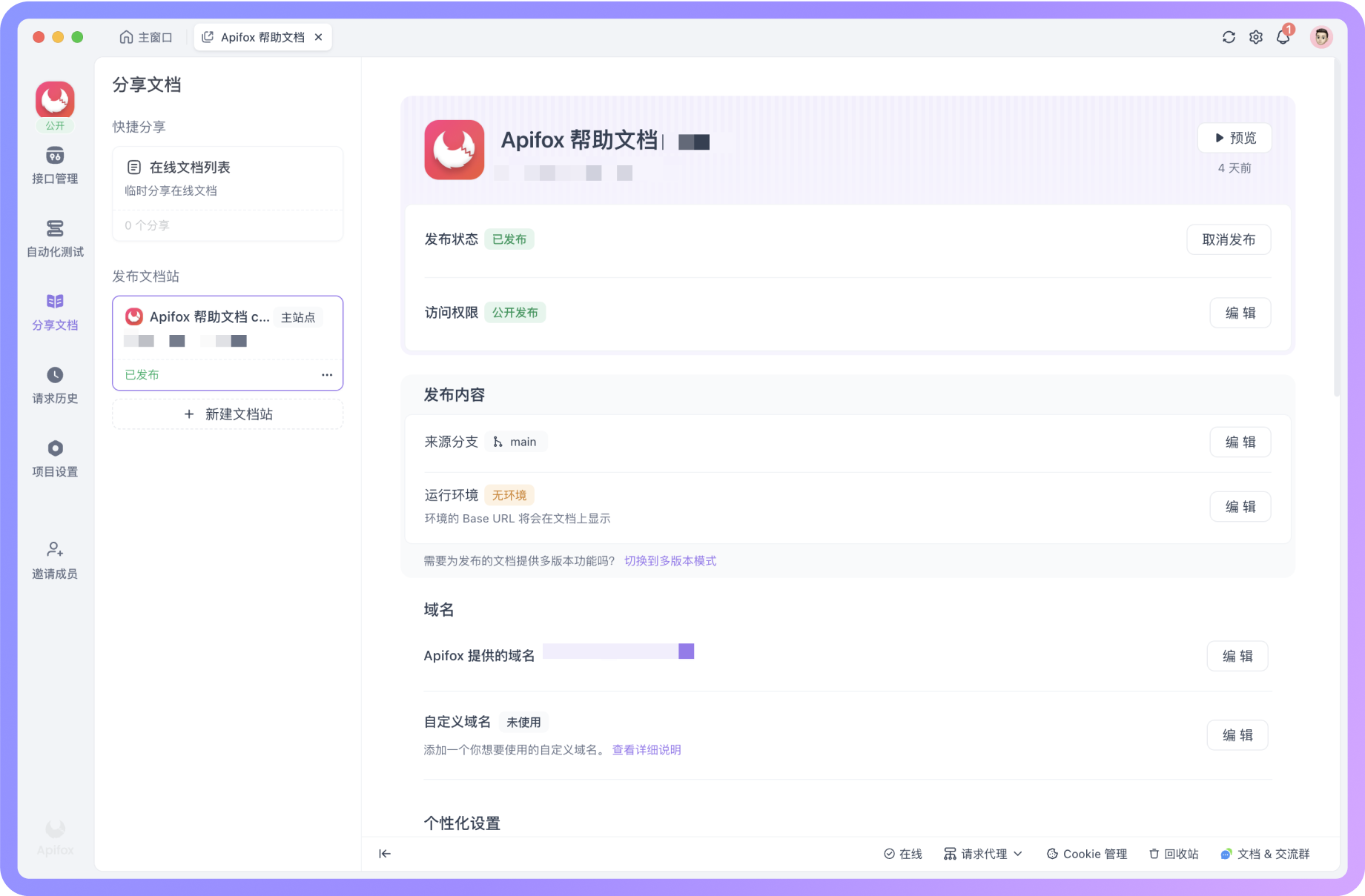Click the 切换到多版本模式 link

pyautogui.click(x=670, y=561)
